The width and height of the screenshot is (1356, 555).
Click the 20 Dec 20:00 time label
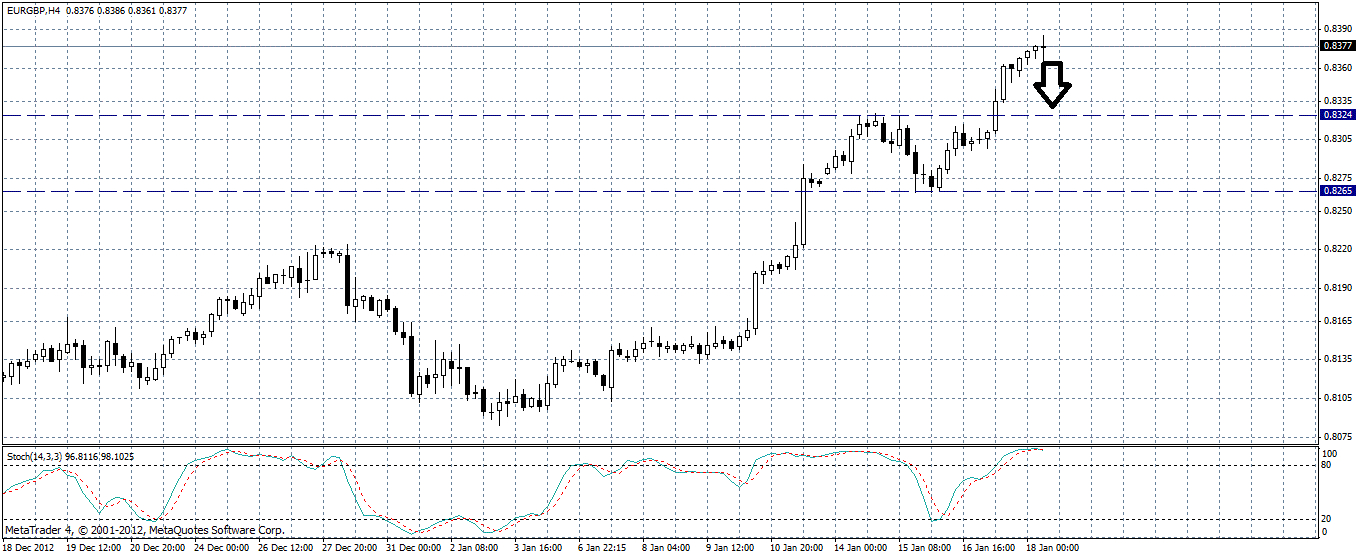pyautogui.click(x=158, y=548)
